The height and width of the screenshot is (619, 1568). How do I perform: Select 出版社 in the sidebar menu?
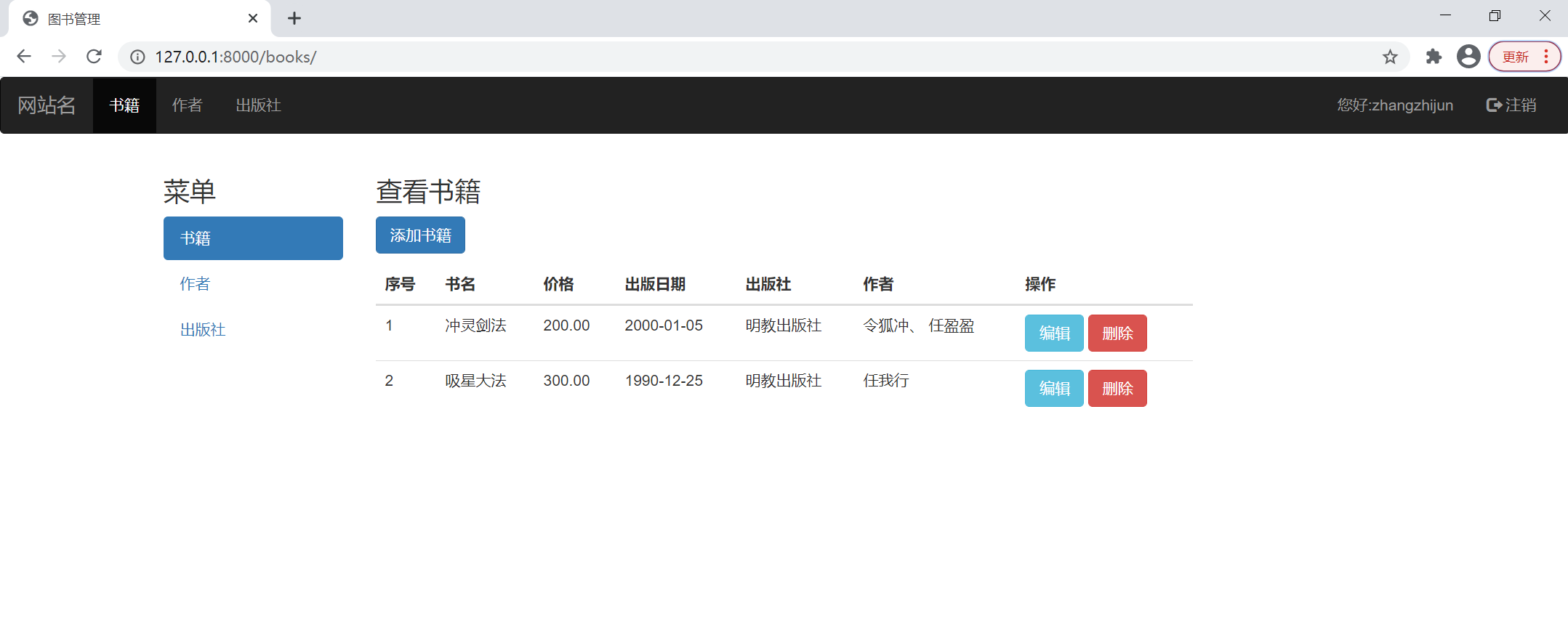253,330
